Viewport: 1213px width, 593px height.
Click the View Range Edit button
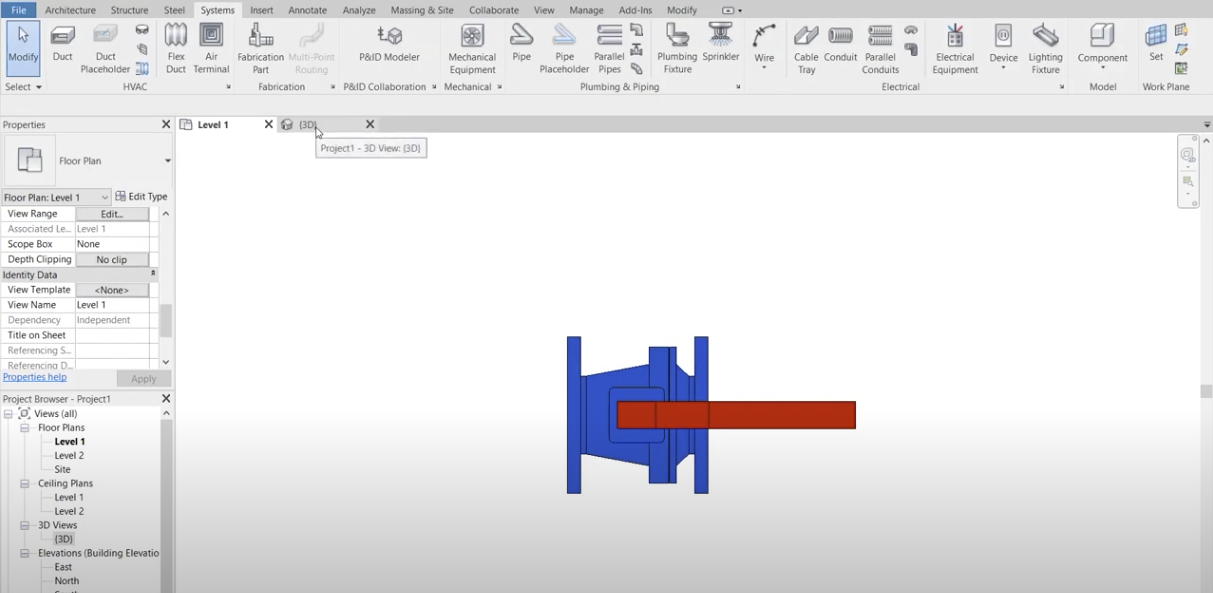point(112,214)
